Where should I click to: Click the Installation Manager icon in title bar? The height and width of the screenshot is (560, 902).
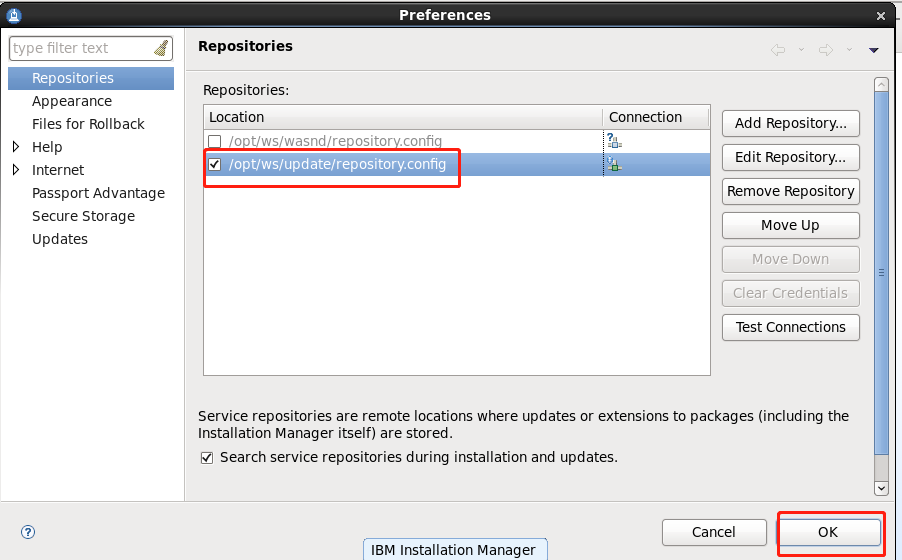(x=13, y=15)
